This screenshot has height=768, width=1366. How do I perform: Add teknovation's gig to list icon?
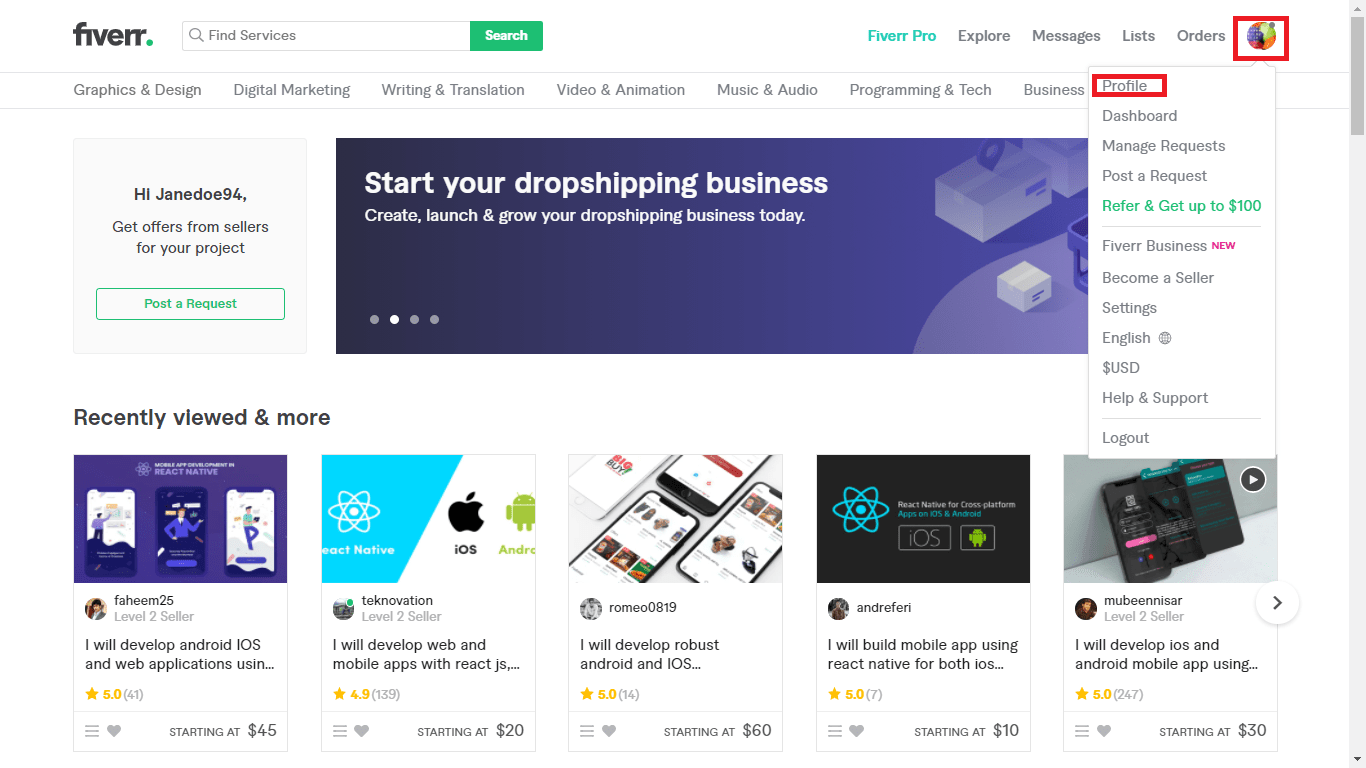(339, 731)
